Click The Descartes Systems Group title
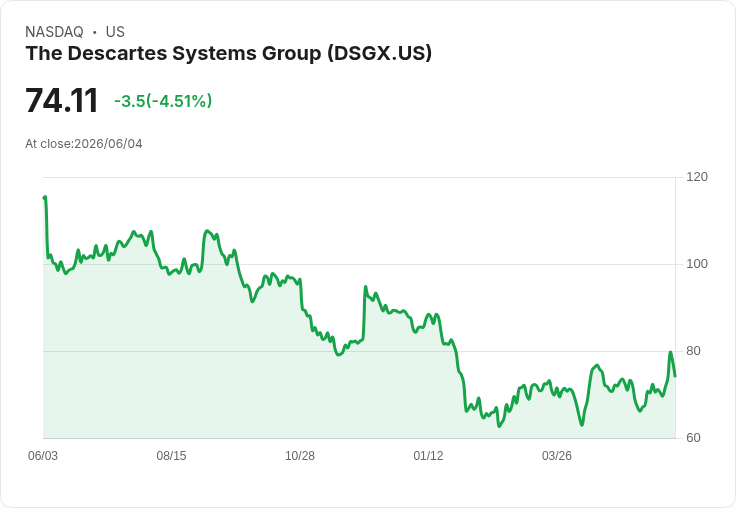The image size is (736, 508). click(228, 54)
